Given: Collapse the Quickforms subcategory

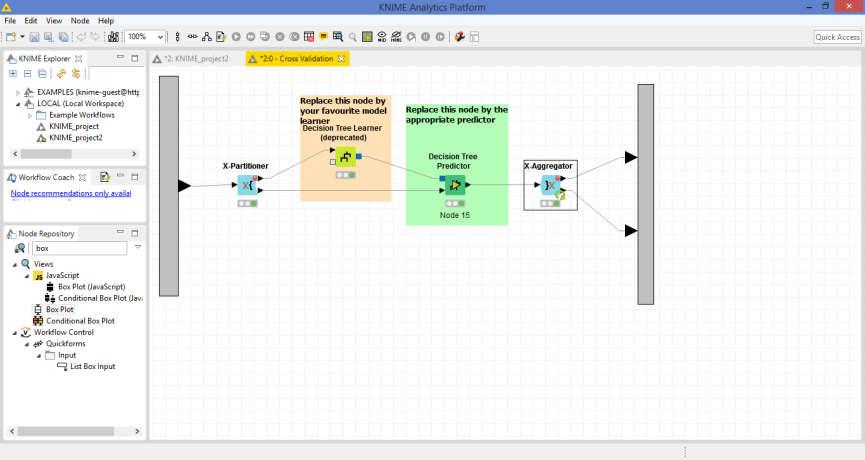Looking at the screenshot, I should (x=27, y=344).
